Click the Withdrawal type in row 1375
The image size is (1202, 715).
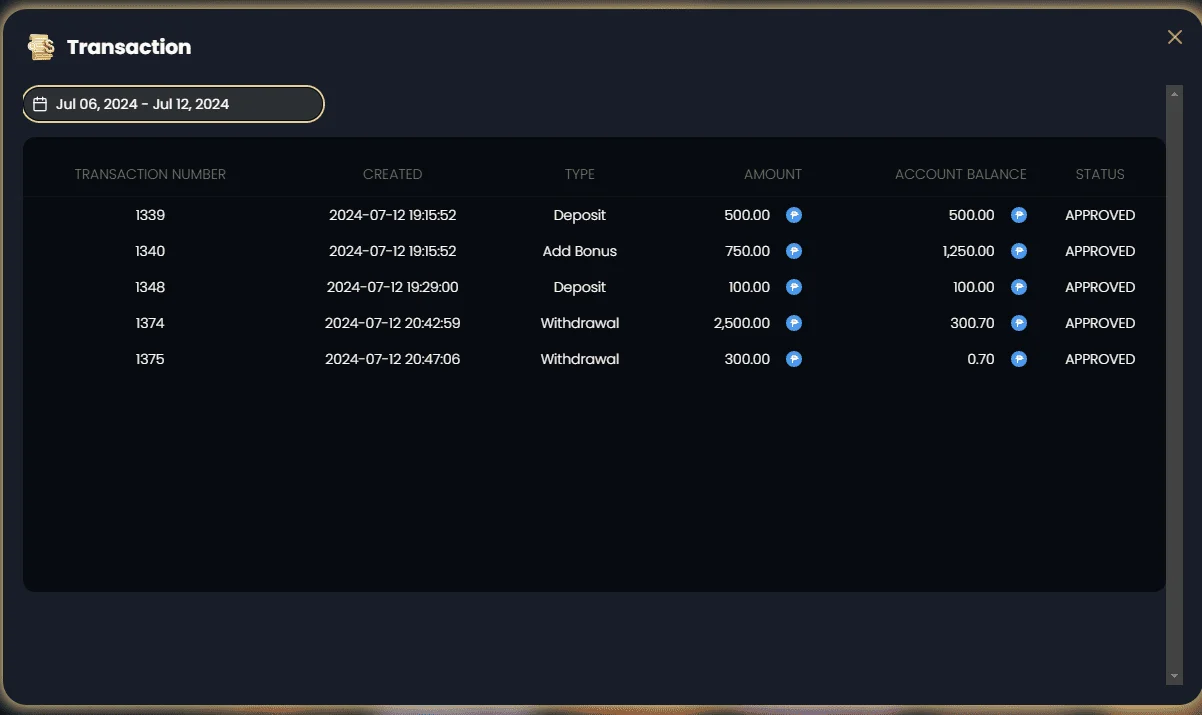click(x=580, y=359)
